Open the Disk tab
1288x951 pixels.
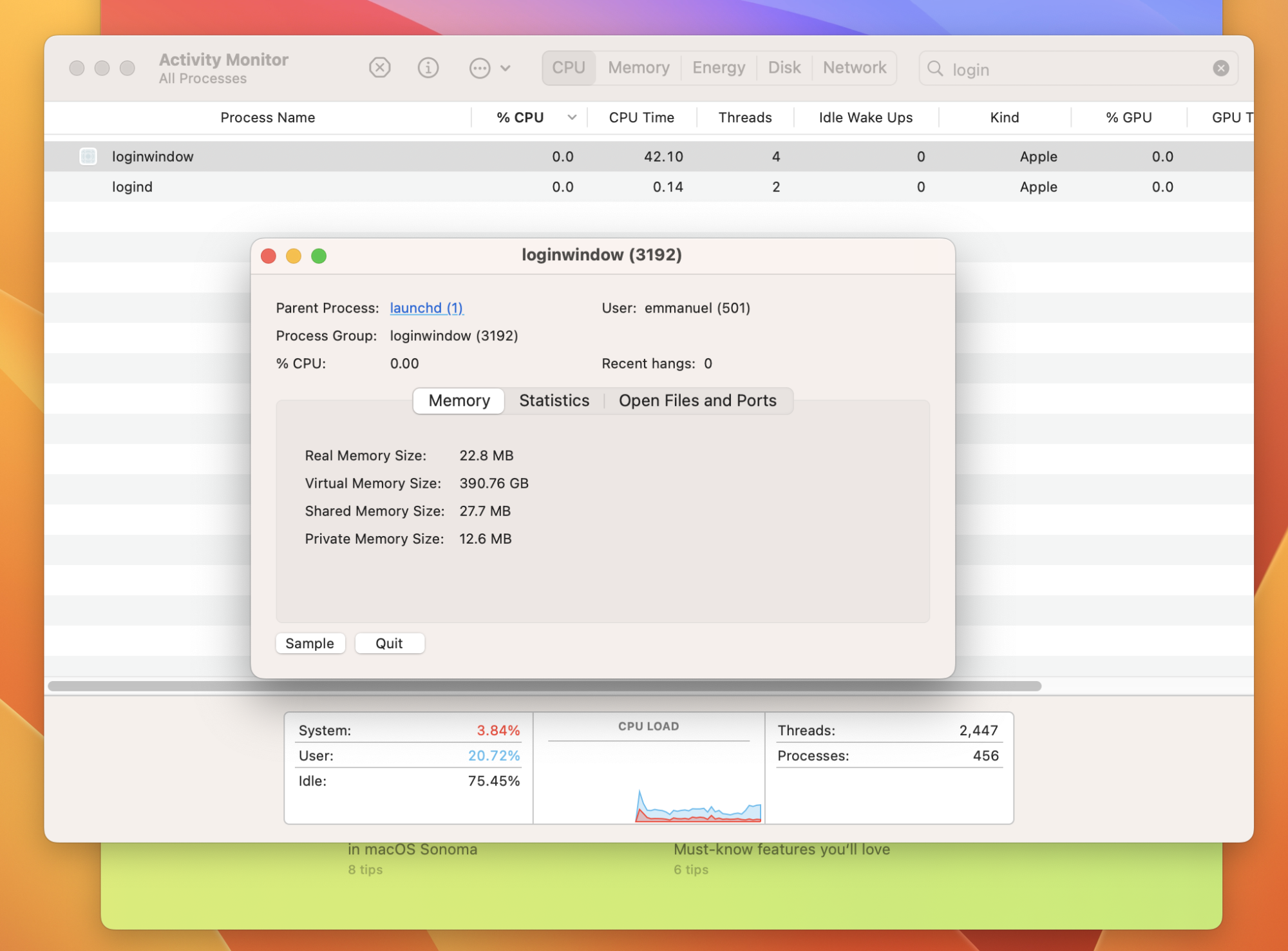(784, 68)
